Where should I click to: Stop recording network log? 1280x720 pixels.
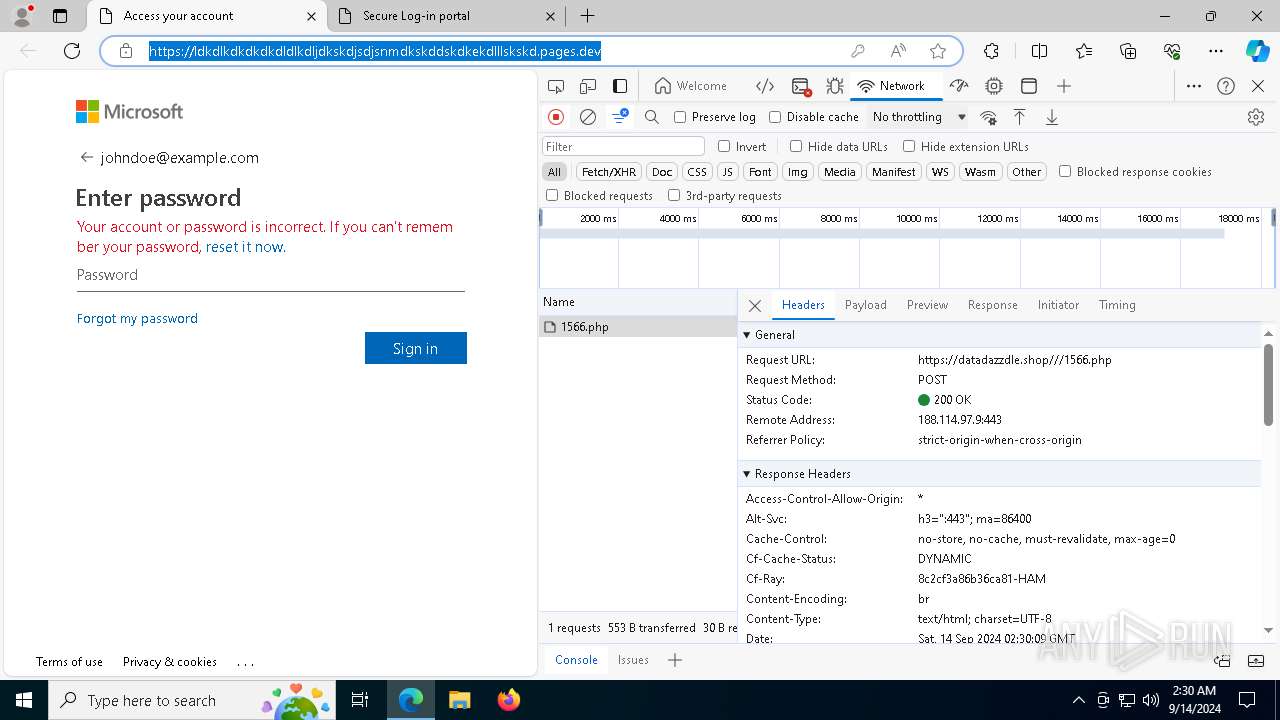(556, 117)
